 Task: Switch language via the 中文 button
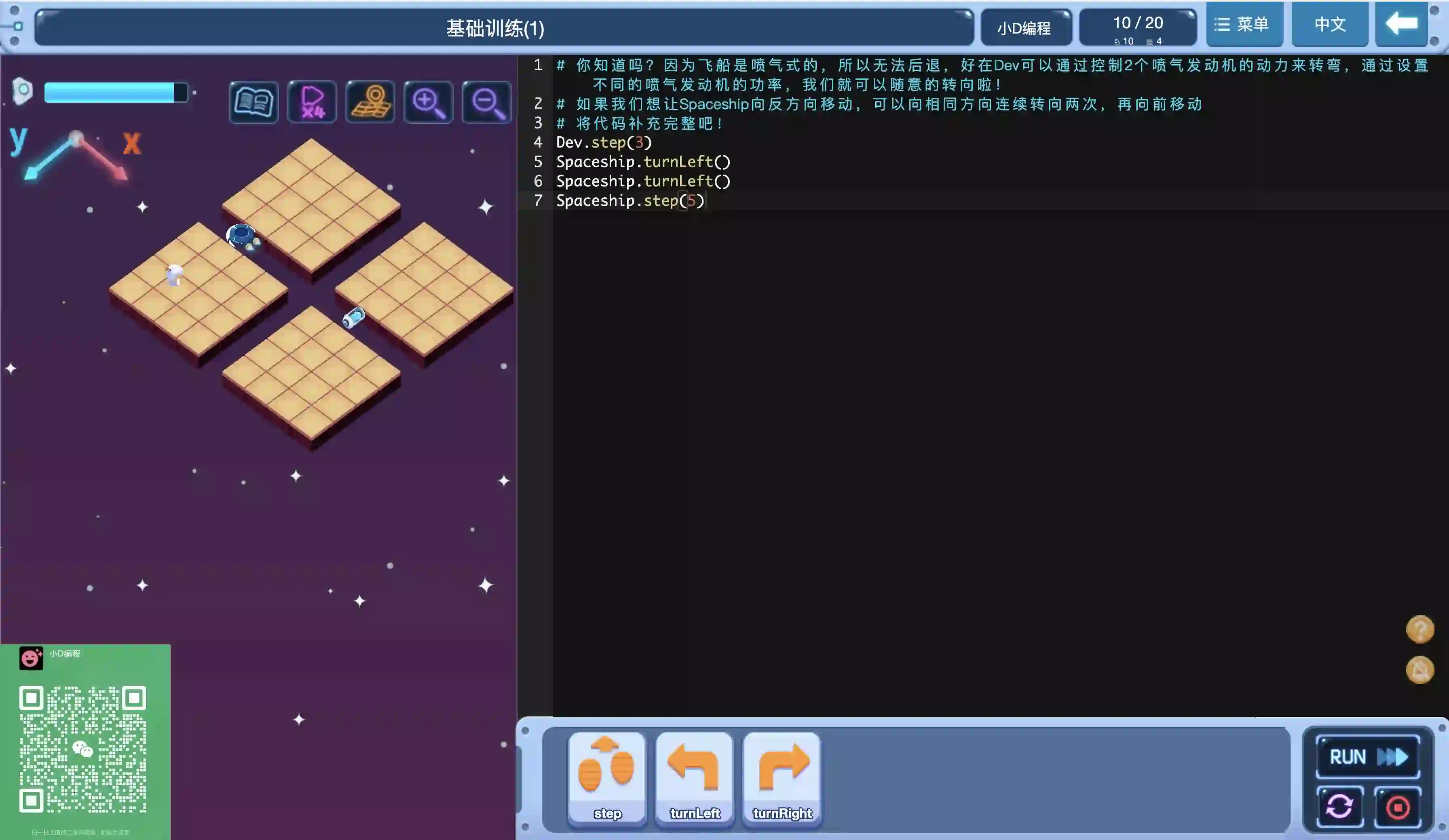click(x=1329, y=24)
